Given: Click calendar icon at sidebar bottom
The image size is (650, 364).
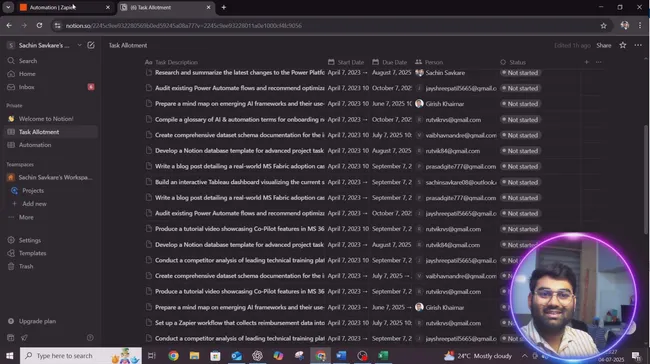Looking at the screenshot, I should pos(11,338).
